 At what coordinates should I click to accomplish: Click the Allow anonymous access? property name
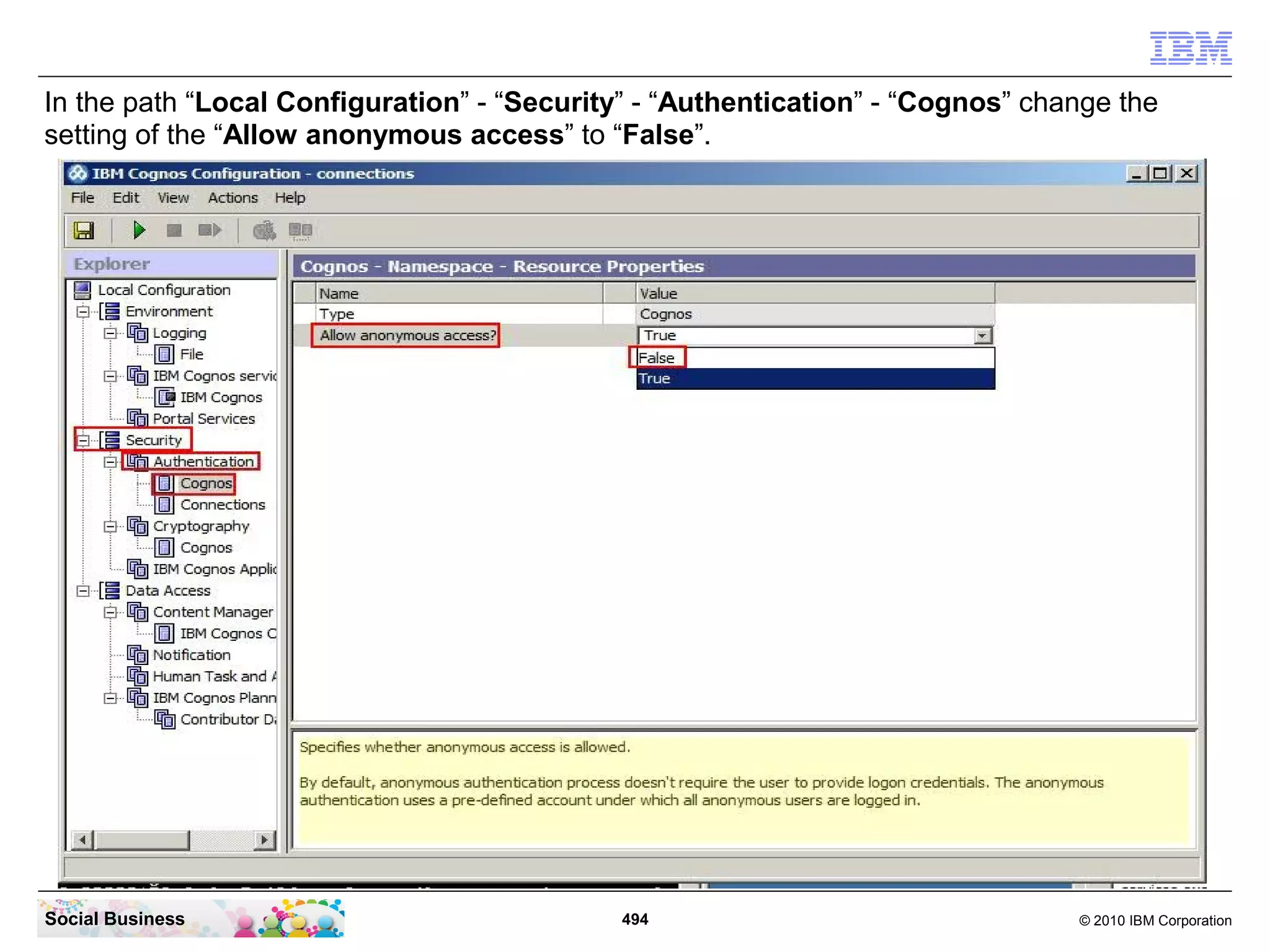pyautogui.click(x=408, y=335)
